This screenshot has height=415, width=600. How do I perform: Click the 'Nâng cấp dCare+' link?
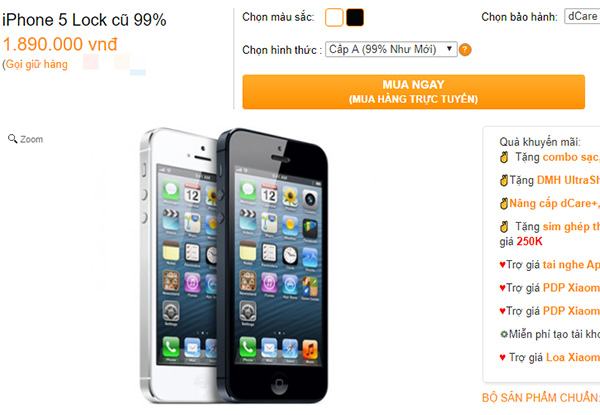point(554,203)
